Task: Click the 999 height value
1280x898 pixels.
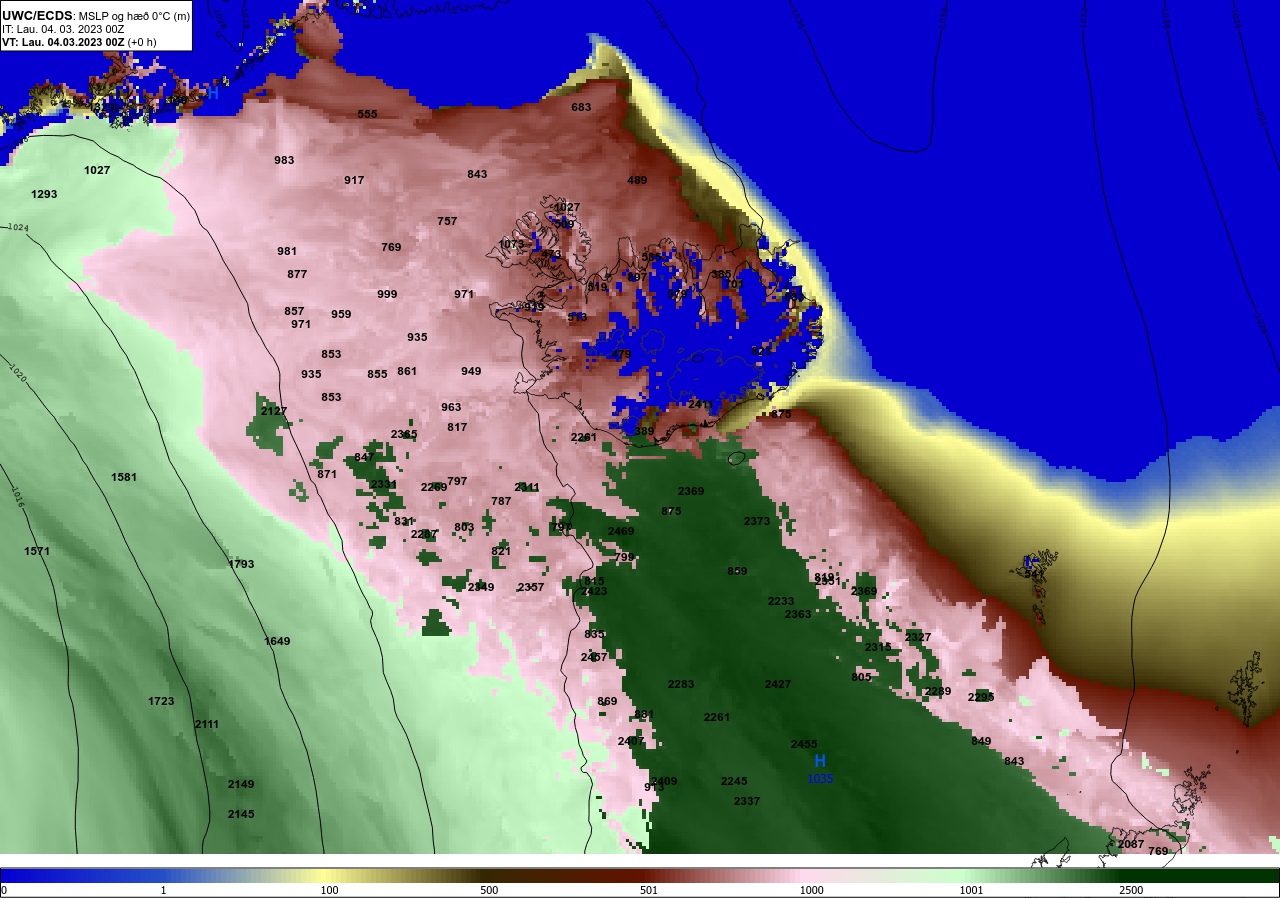Action: (x=387, y=294)
